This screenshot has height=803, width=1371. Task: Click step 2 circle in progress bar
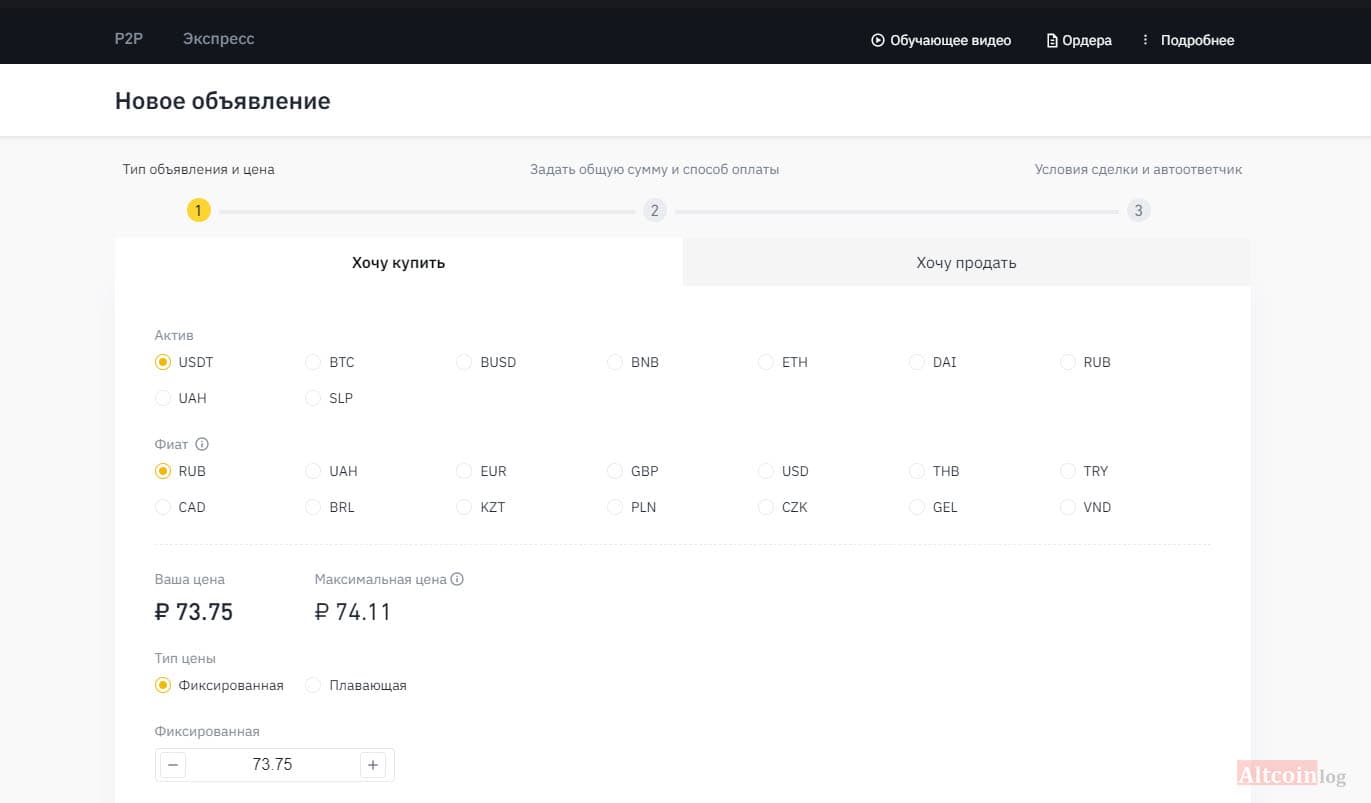pyautogui.click(x=655, y=210)
